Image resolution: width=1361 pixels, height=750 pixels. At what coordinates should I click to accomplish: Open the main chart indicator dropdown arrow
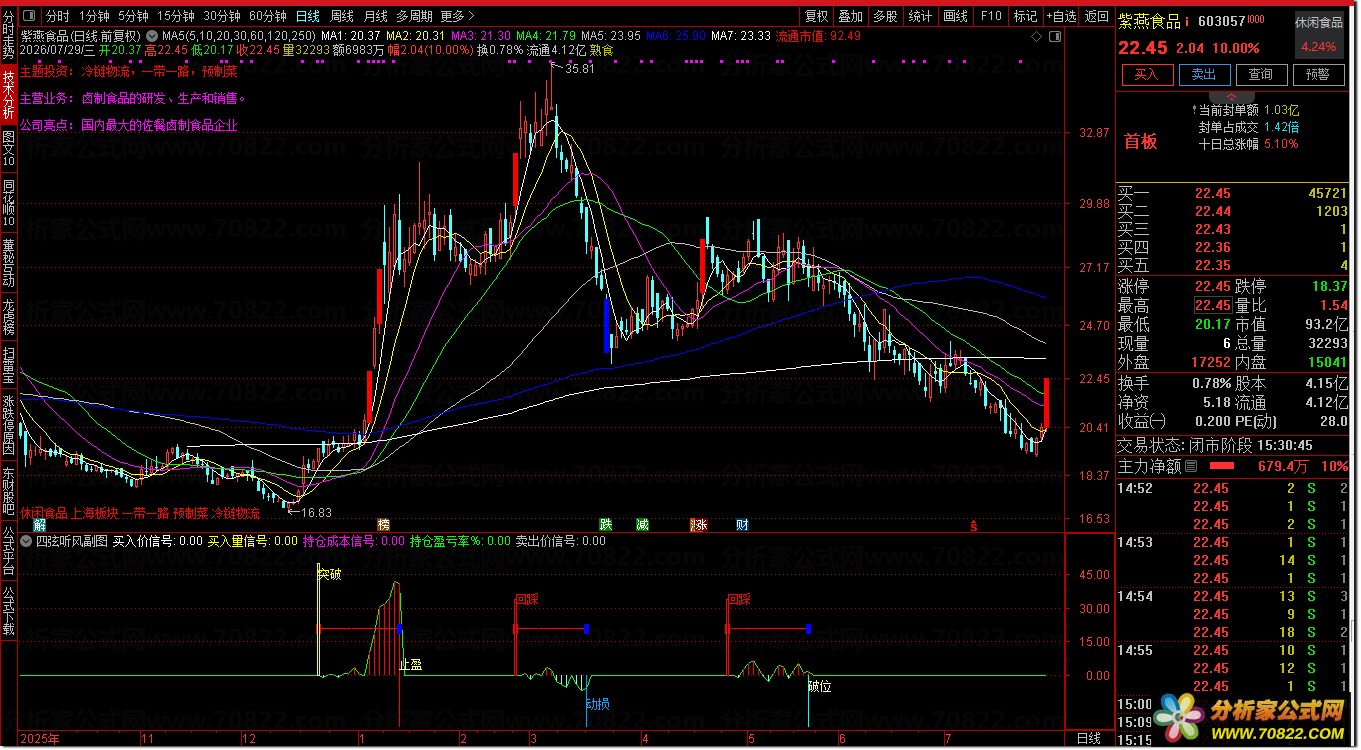click(x=152, y=35)
